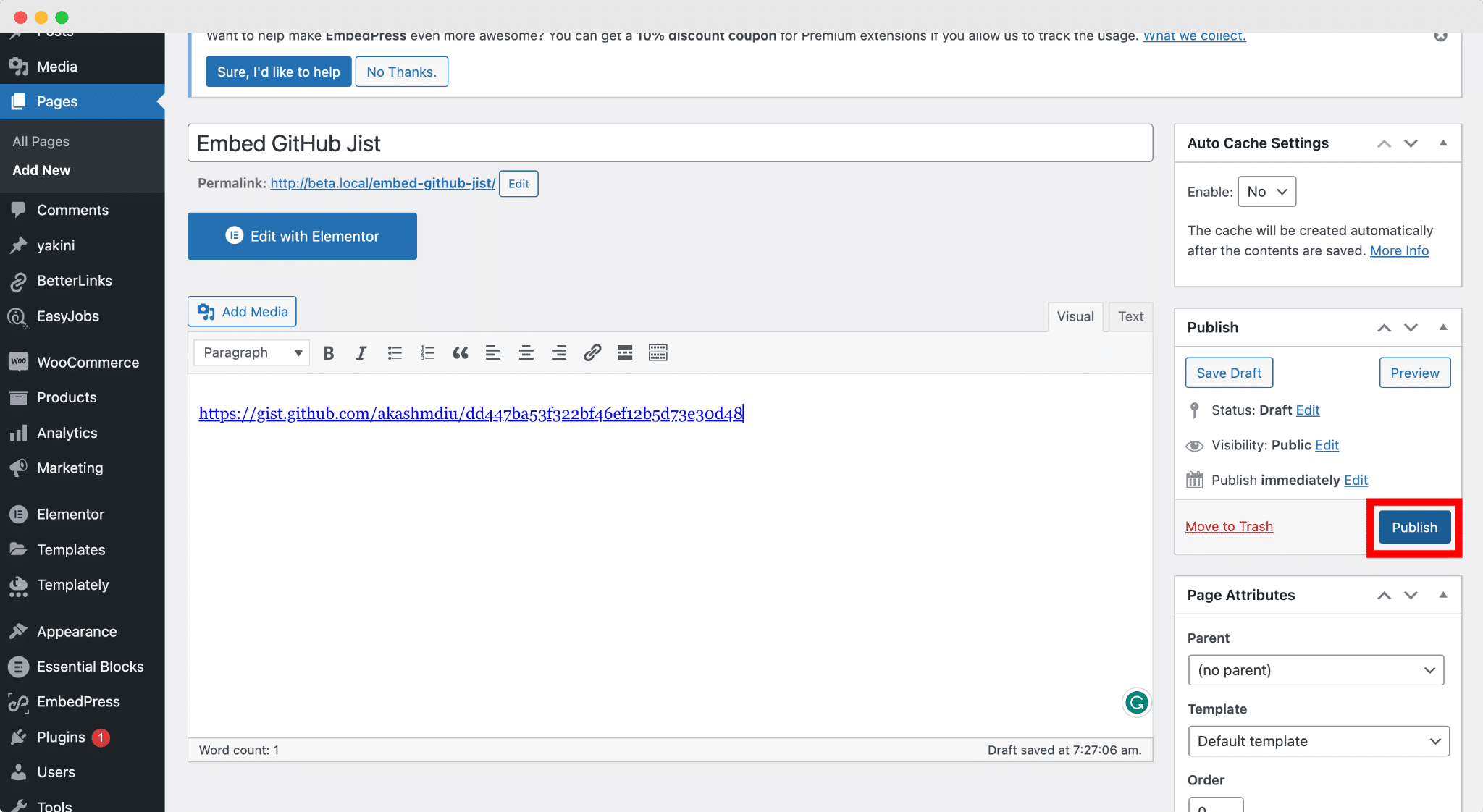Toggle bold formatting in editor toolbar
This screenshot has width=1483, height=812.
click(x=329, y=353)
